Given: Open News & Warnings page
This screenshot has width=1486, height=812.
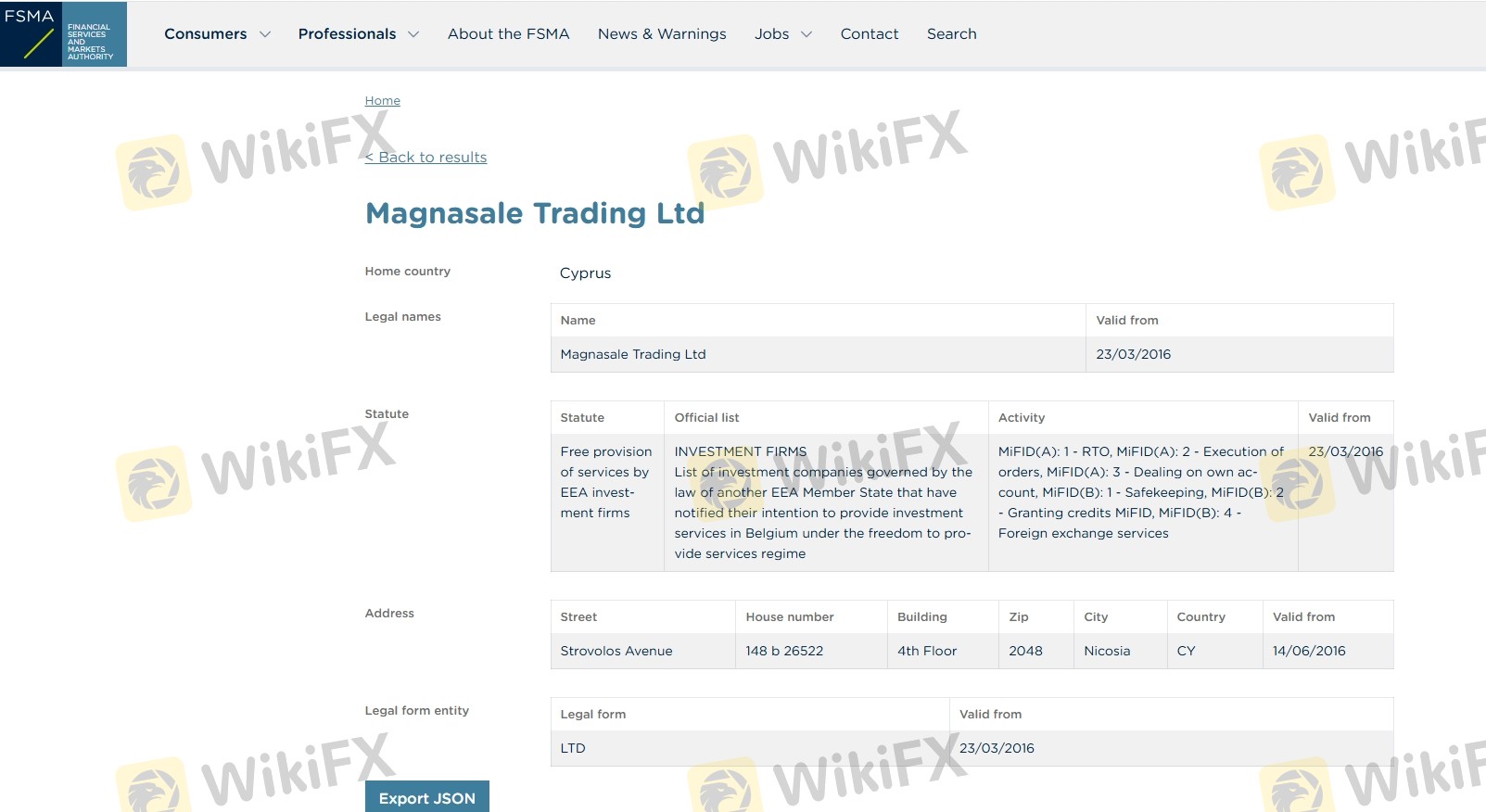Looking at the screenshot, I should click(x=662, y=34).
